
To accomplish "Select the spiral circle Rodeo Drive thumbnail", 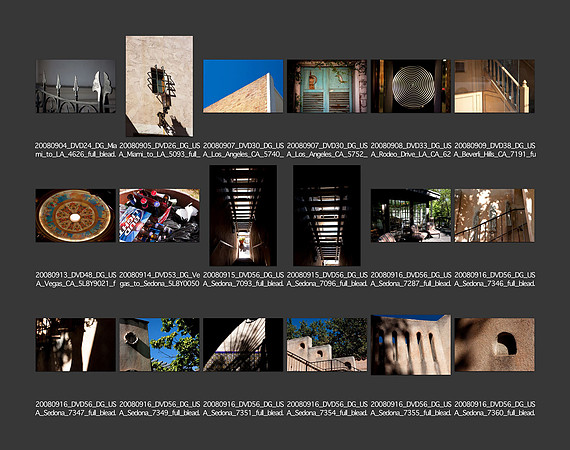I will pyautogui.click(x=411, y=86).
